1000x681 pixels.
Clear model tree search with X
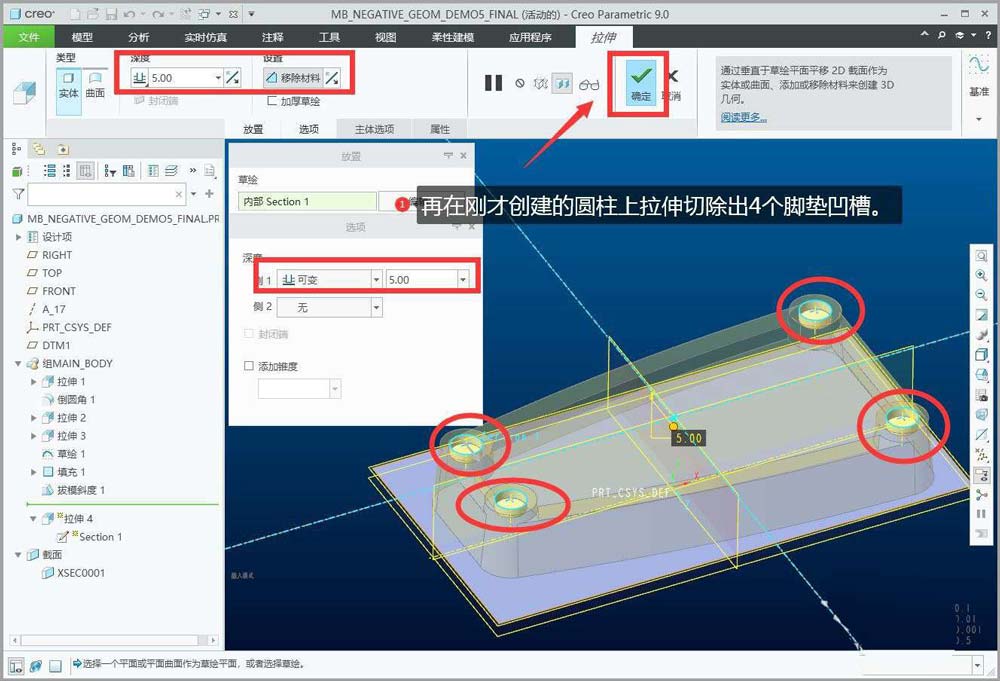tap(179, 194)
